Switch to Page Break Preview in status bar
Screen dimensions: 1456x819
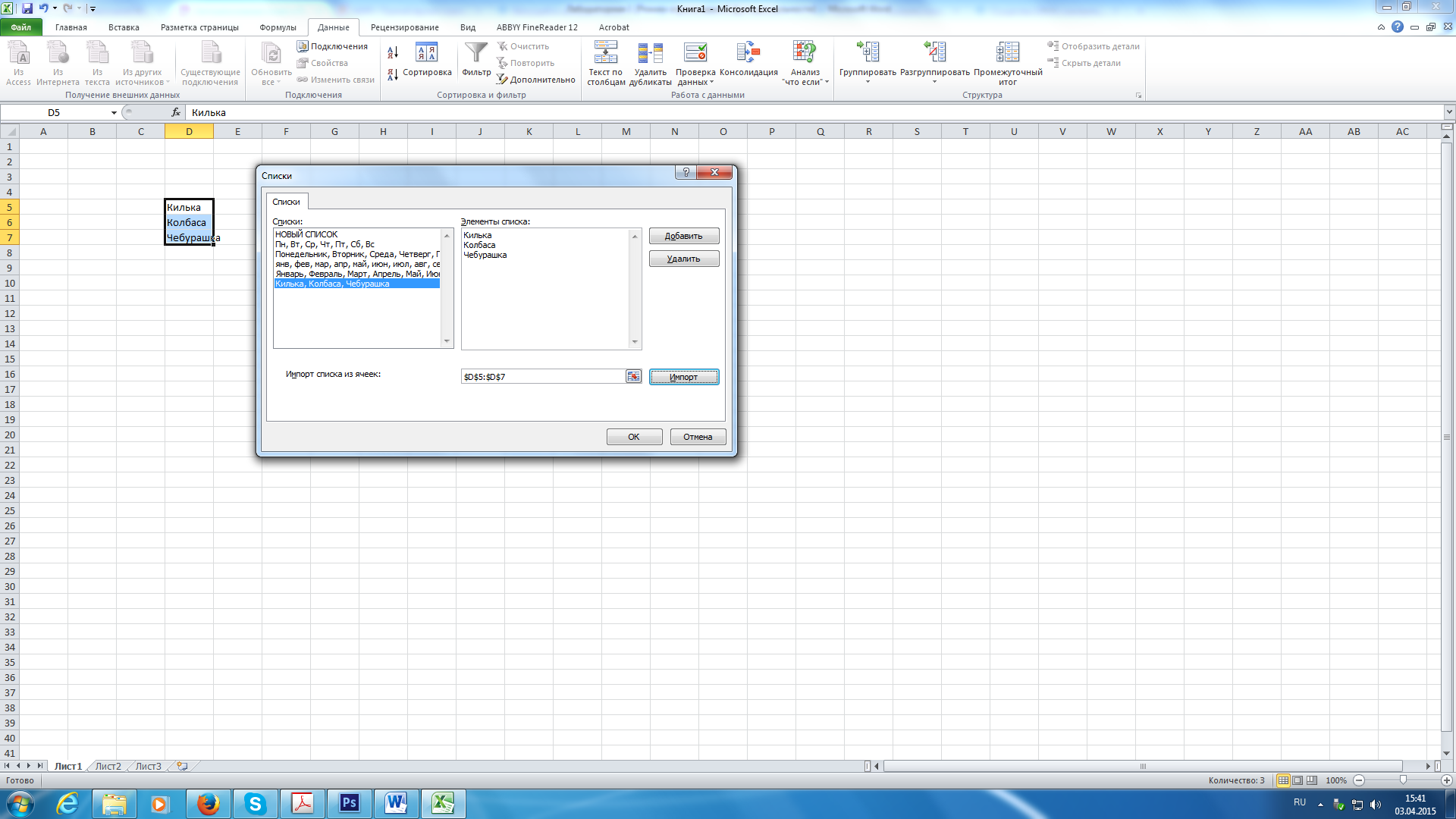pos(1312,780)
